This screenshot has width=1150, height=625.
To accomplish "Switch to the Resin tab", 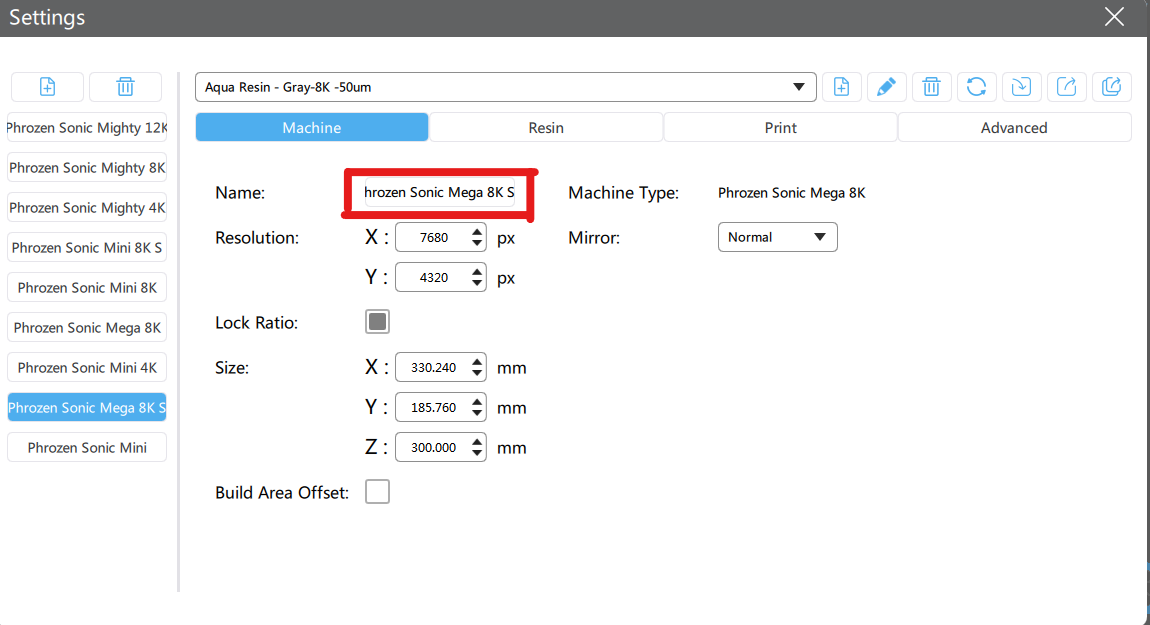I will point(546,127).
